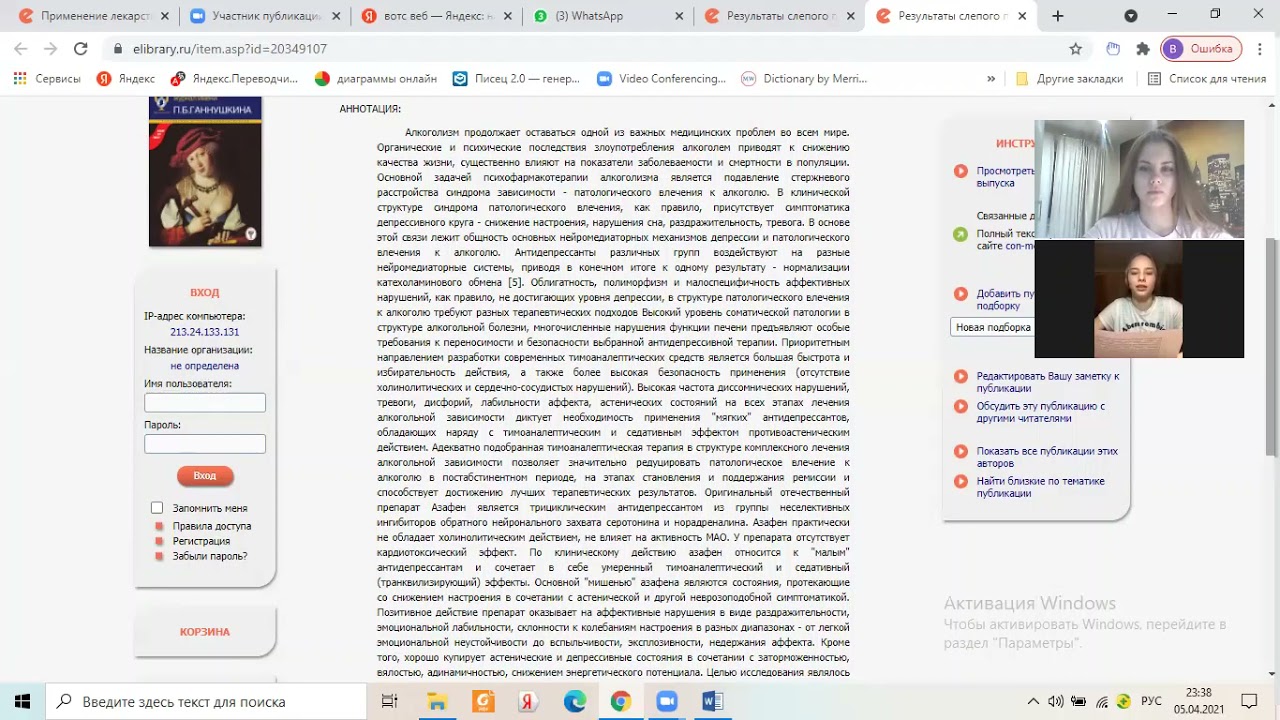Screen dimensions: 1280x720
Task: Reload the elibrary page
Action: 81,49
